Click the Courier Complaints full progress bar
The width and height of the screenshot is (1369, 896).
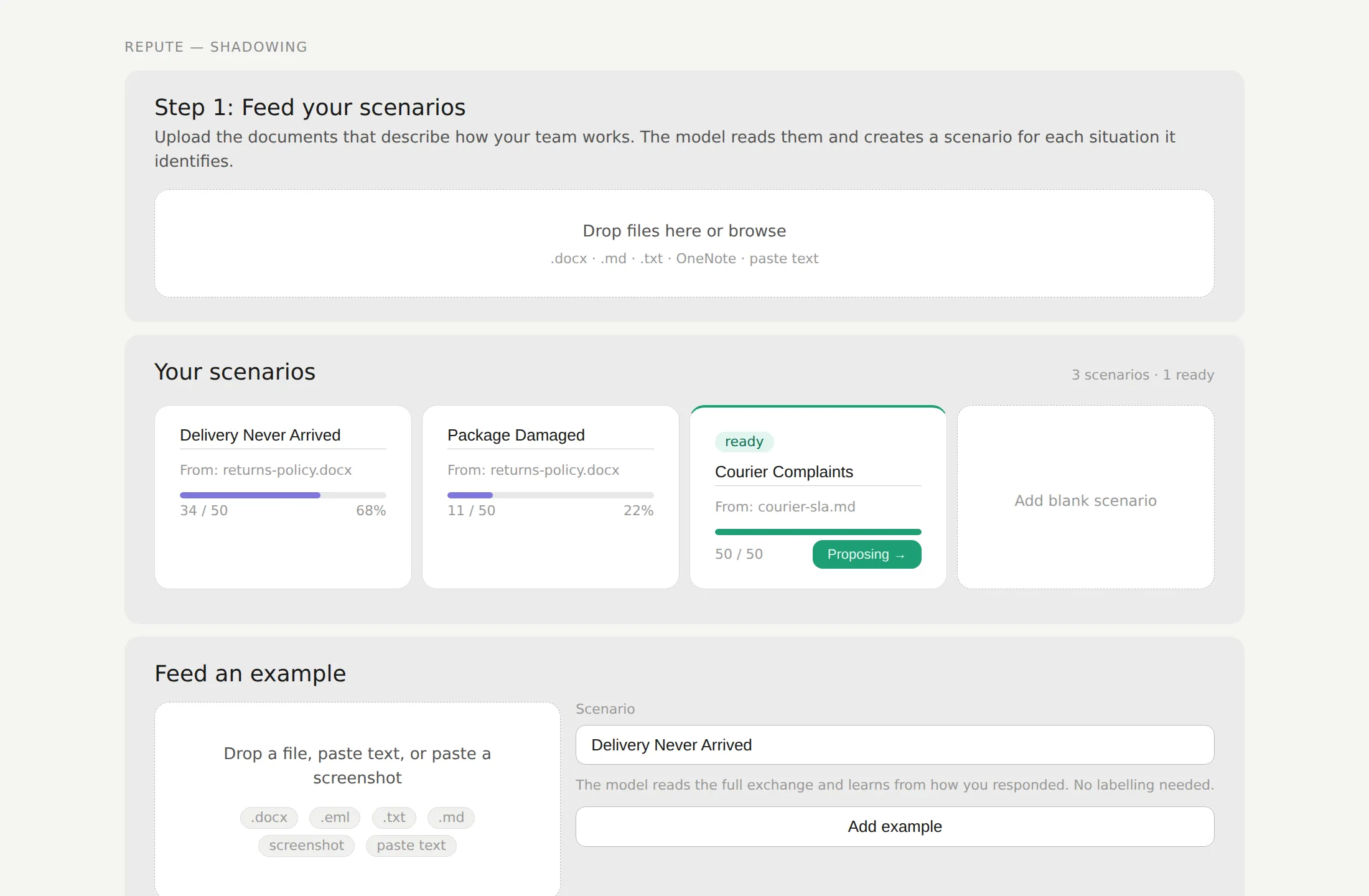tap(818, 532)
